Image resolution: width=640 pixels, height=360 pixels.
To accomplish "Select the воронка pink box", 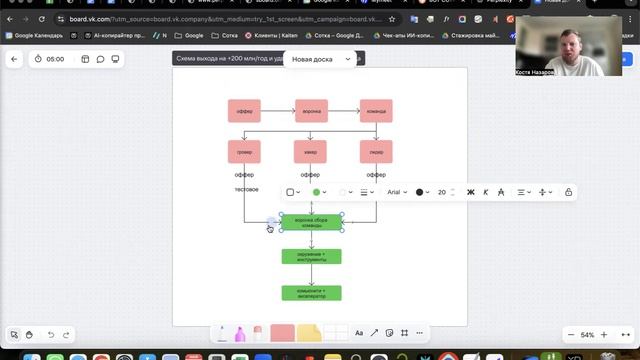I will [x=311, y=111].
